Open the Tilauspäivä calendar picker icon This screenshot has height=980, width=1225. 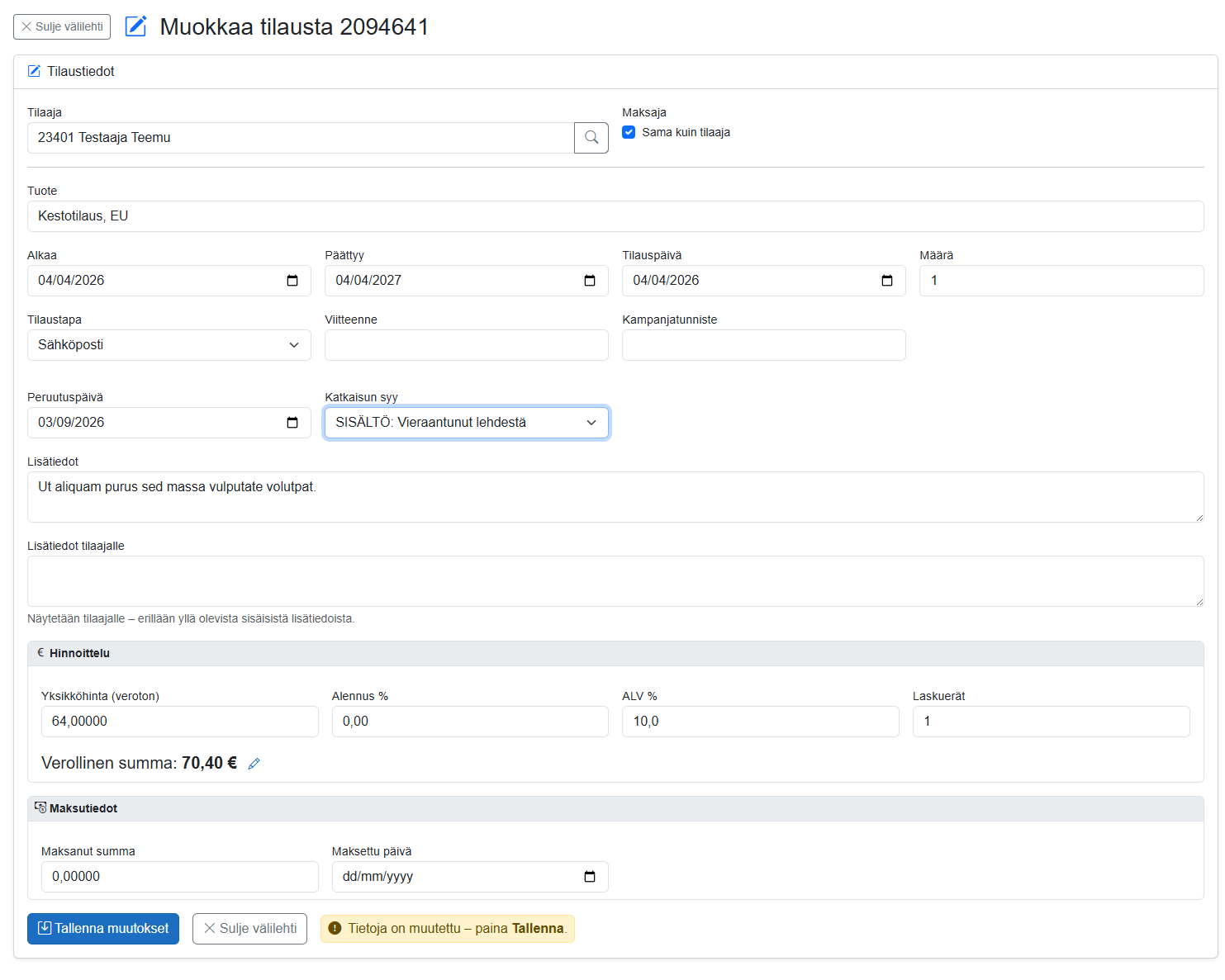click(887, 281)
